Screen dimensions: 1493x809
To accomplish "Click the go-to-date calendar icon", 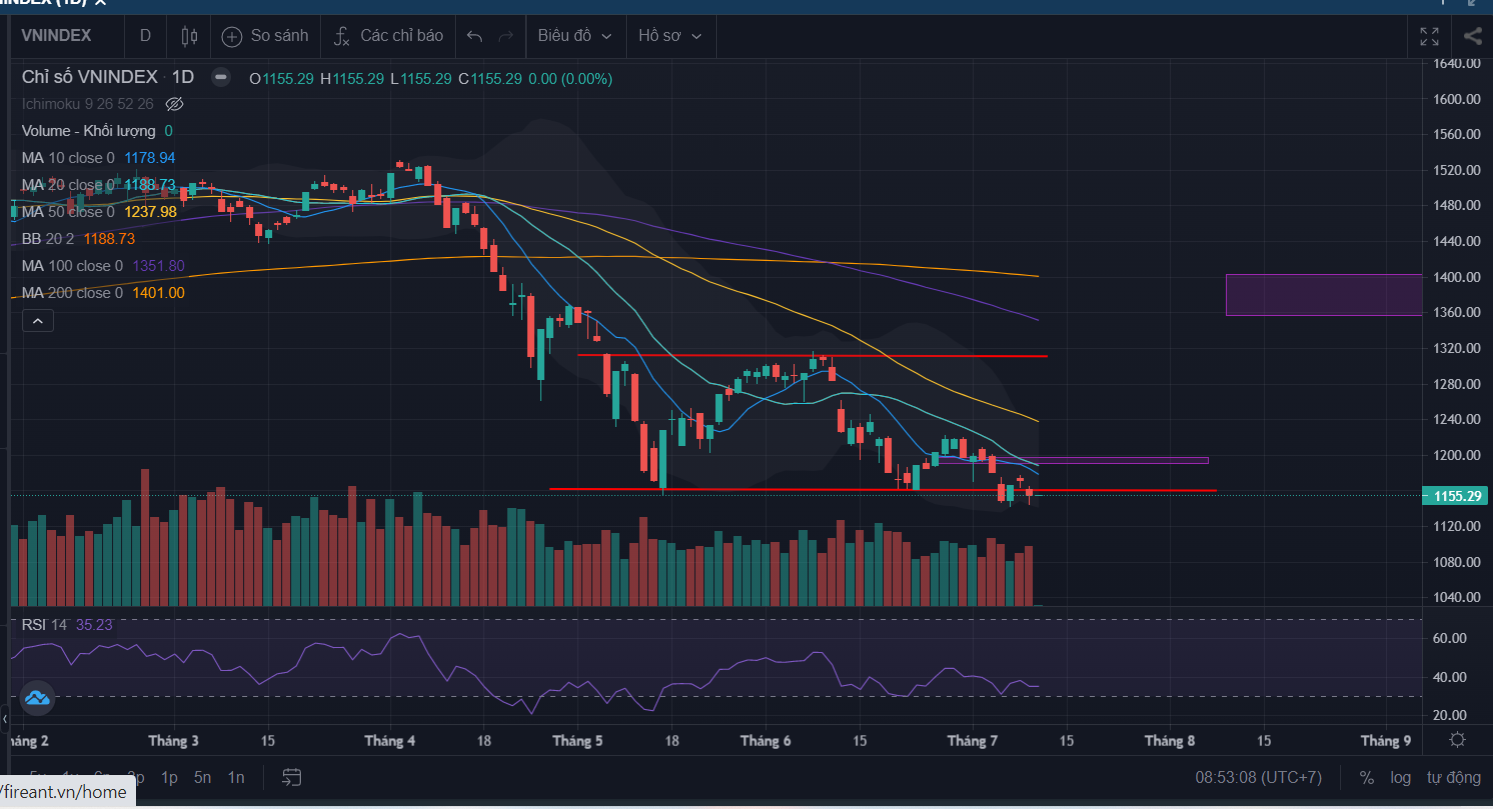I will click(292, 777).
